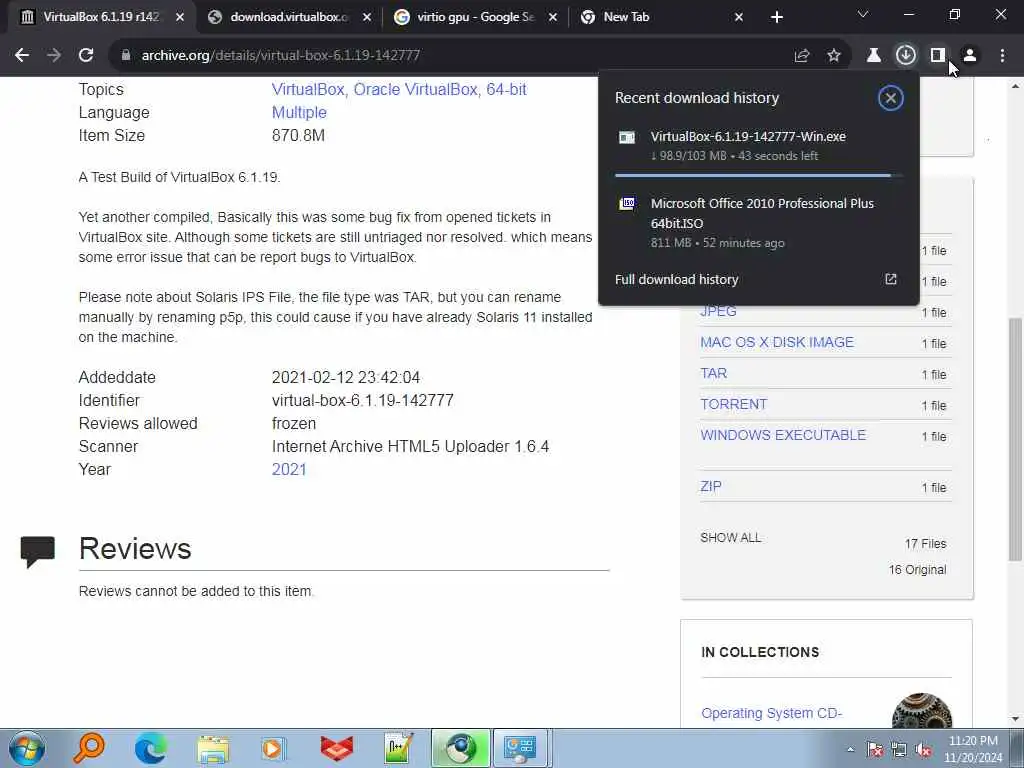Click the ISO file icon in downloads

[627, 204]
